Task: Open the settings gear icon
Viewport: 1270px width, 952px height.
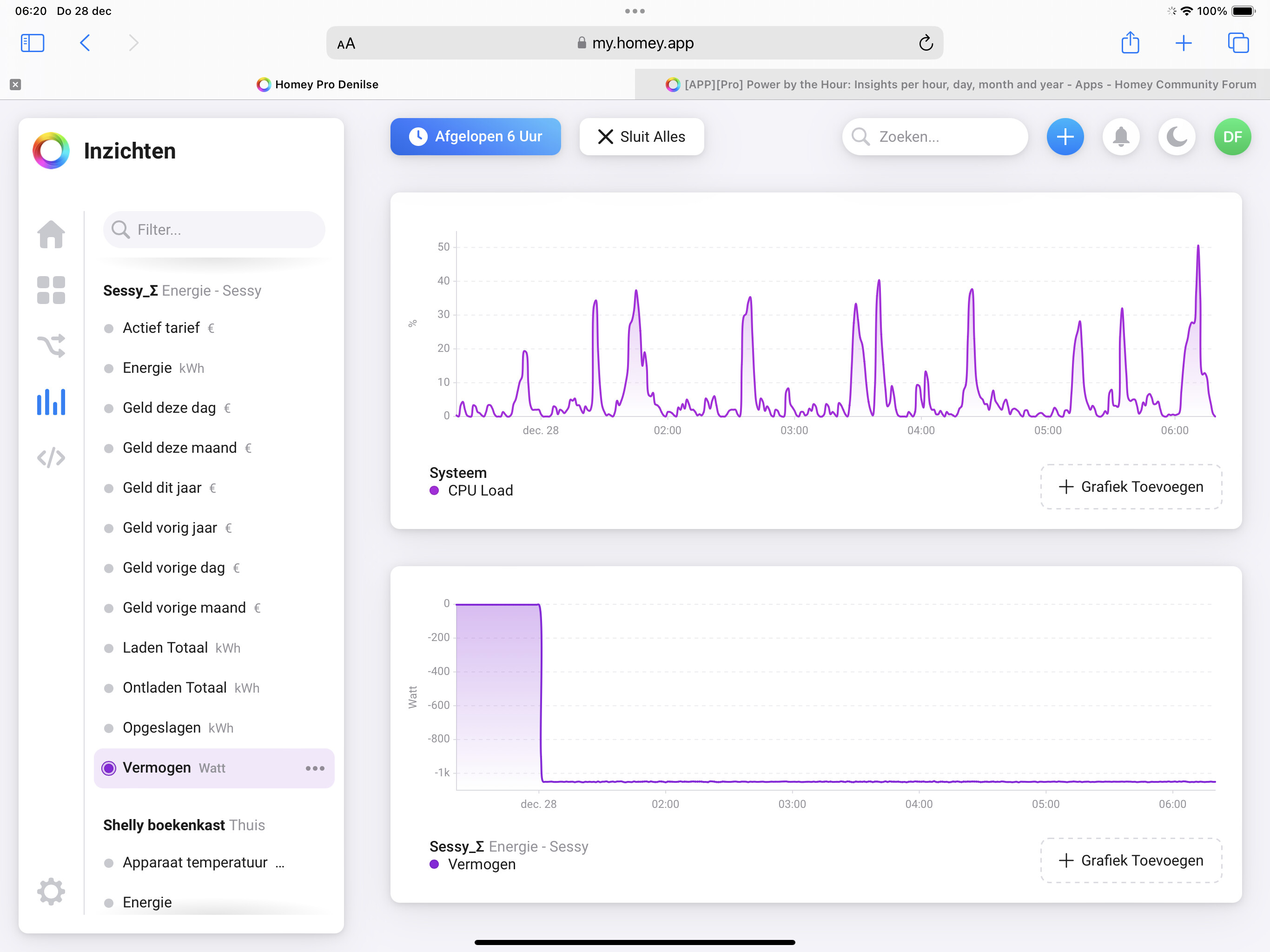Action: [51, 891]
